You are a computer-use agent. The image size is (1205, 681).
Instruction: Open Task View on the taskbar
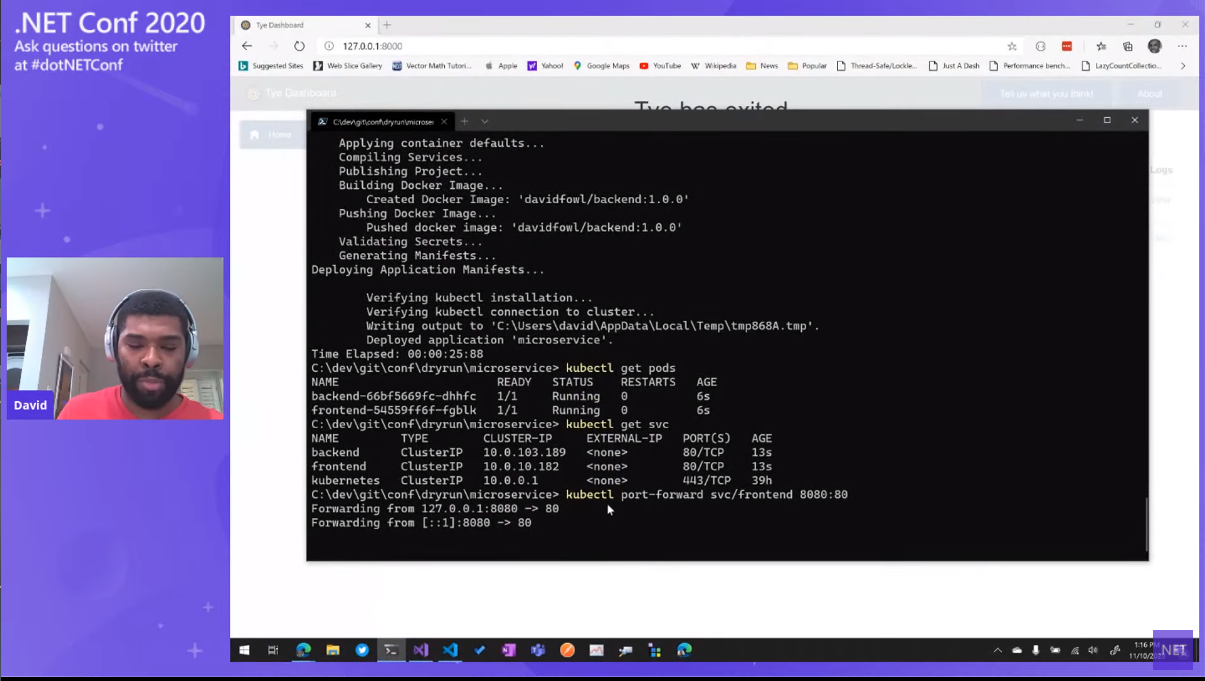pos(273,650)
